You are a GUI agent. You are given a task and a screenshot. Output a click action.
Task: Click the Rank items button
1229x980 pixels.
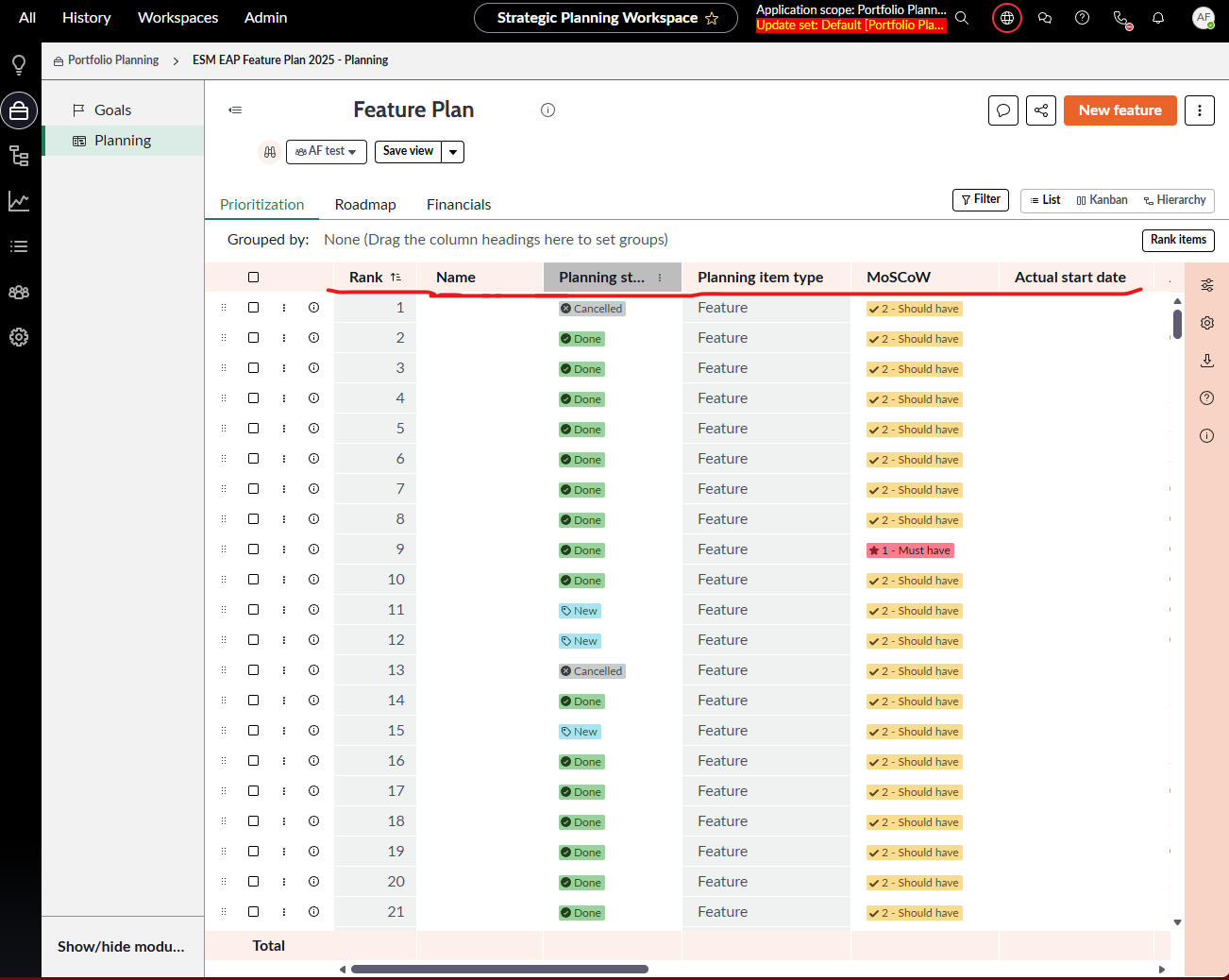(1178, 240)
